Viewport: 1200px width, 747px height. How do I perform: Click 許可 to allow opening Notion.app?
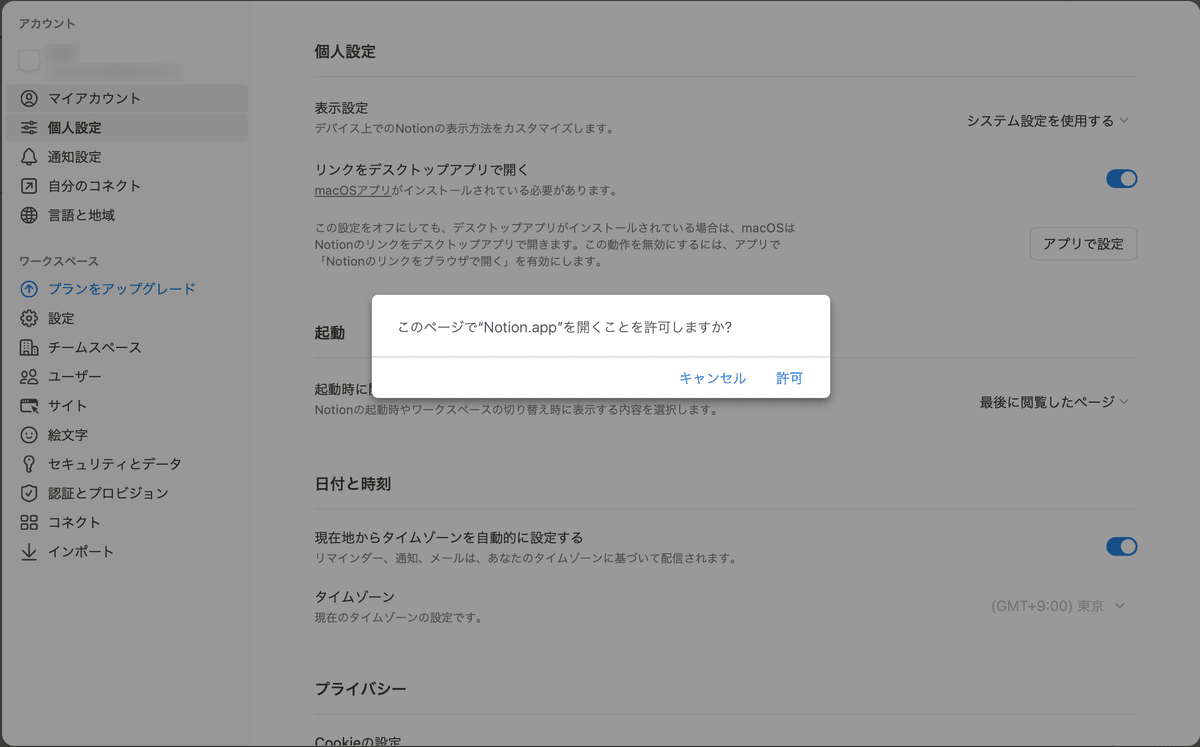click(x=789, y=378)
